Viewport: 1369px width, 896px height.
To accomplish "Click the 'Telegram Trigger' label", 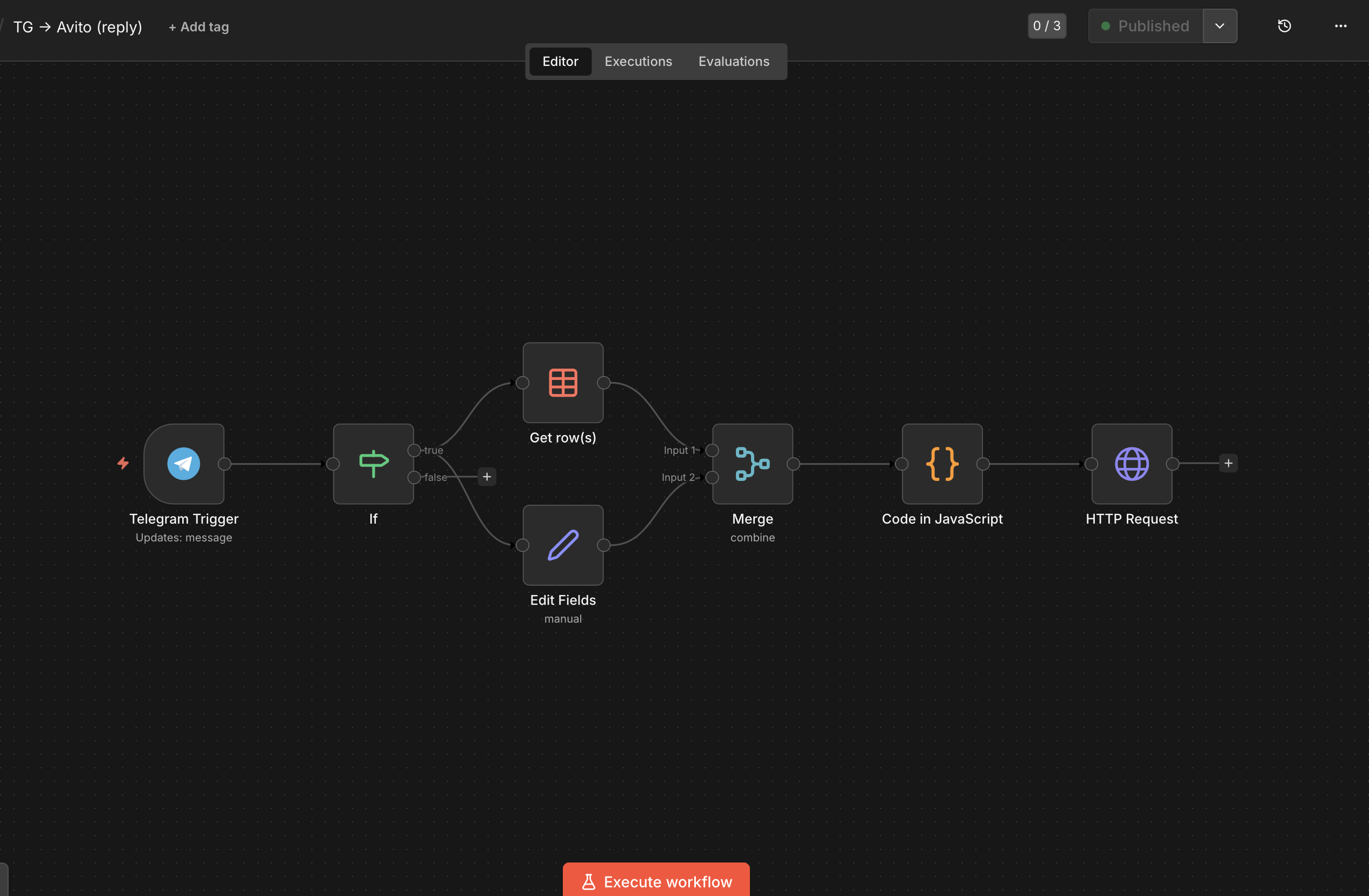I will tap(183, 519).
